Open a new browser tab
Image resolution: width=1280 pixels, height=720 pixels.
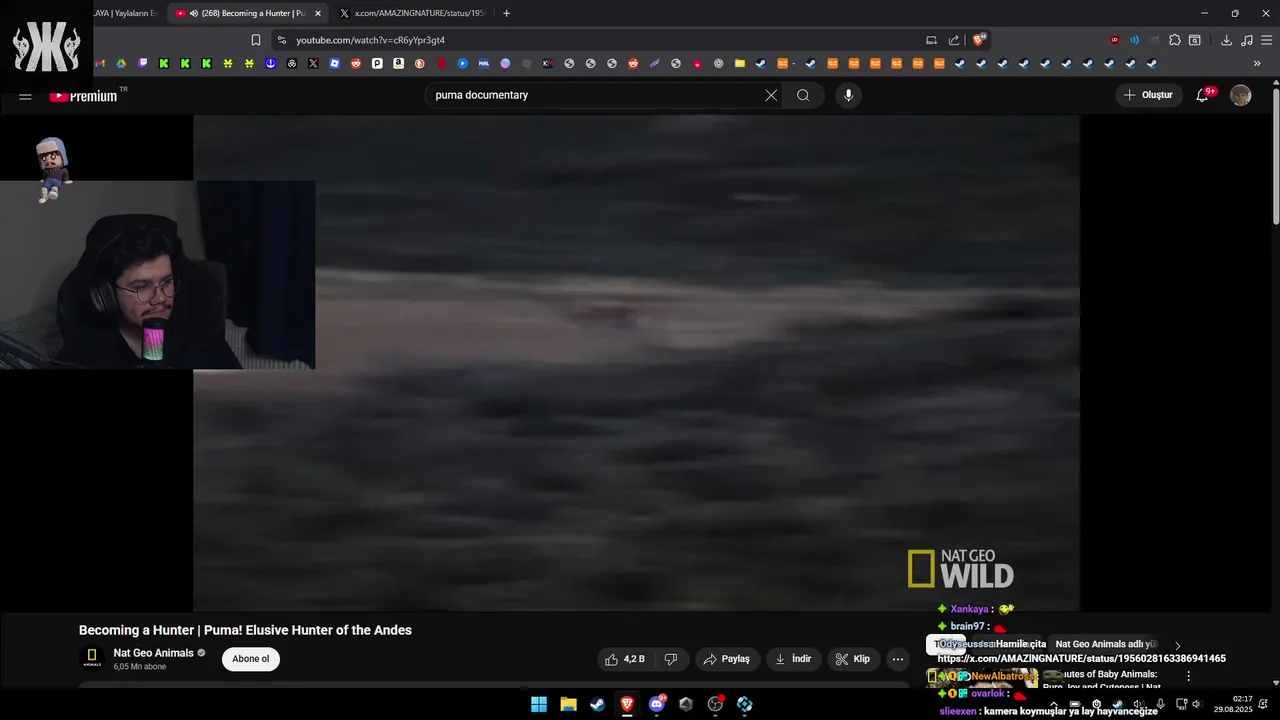[x=506, y=13]
